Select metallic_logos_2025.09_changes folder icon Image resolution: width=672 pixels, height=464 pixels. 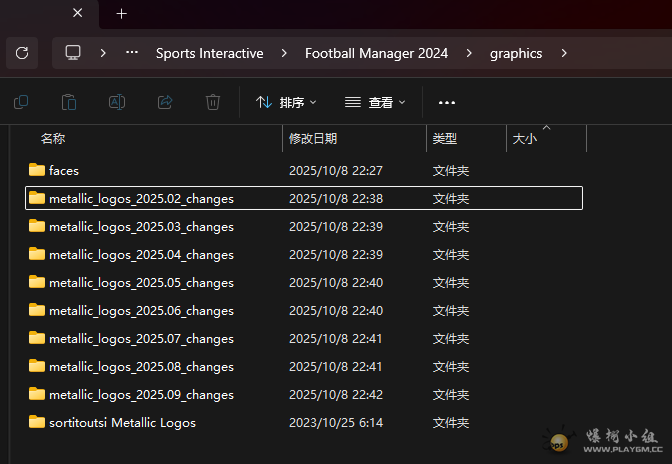click(x=37, y=394)
